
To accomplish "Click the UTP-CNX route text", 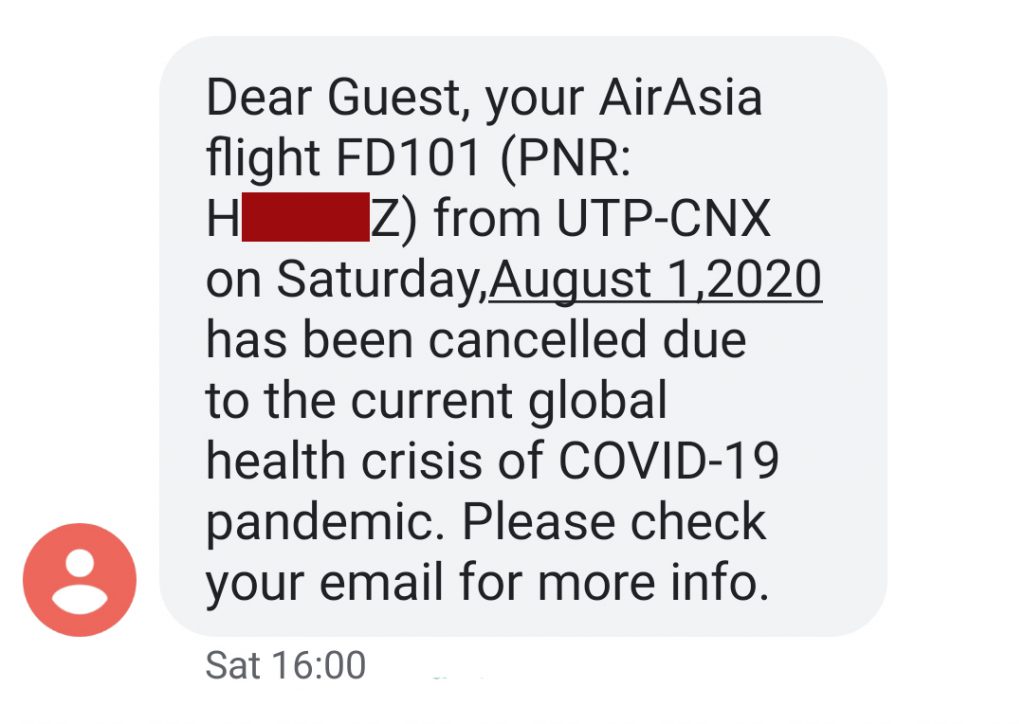I will [x=664, y=218].
